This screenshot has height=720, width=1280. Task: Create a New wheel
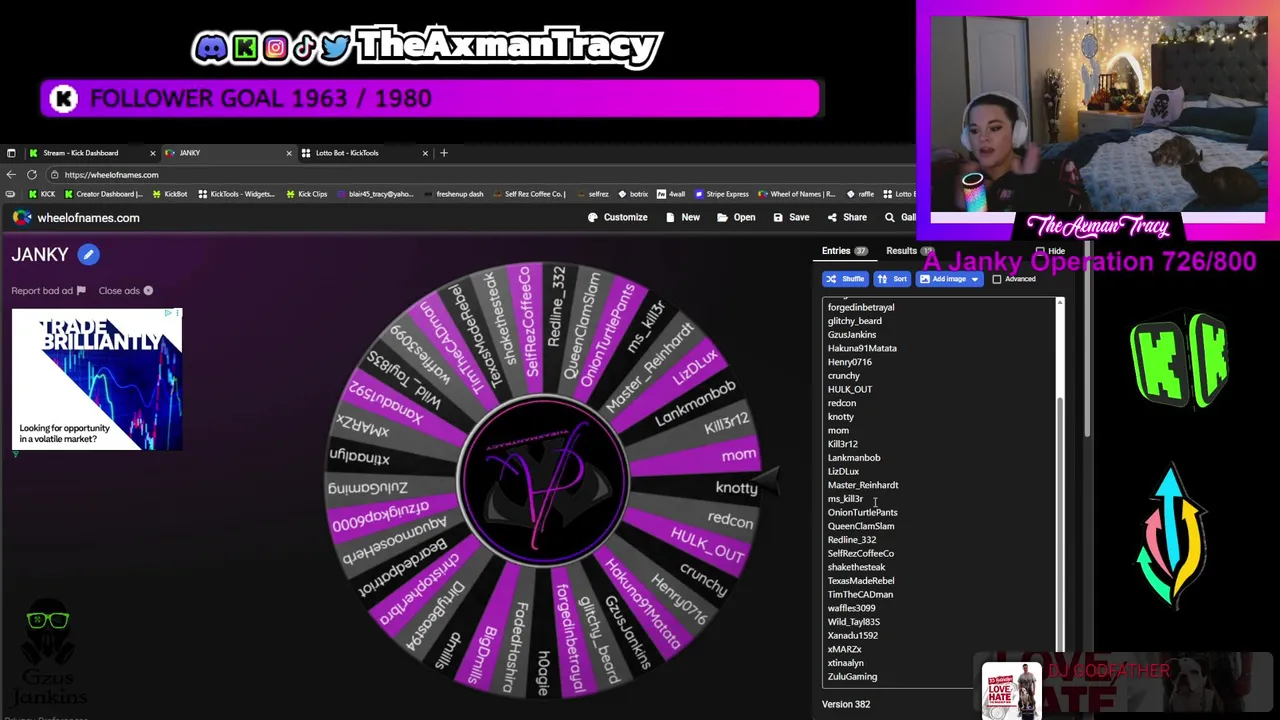tap(683, 217)
